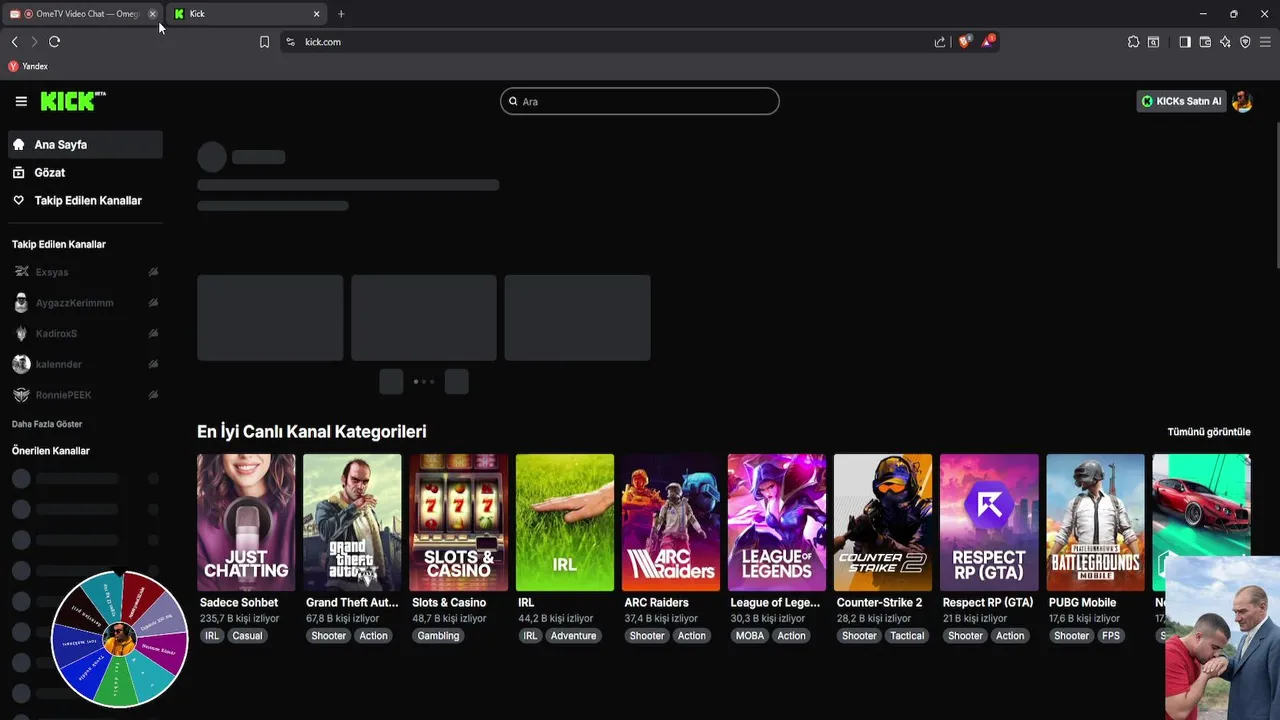Open the IRL category thumbnail
The image size is (1280, 720).
[x=565, y=522]
